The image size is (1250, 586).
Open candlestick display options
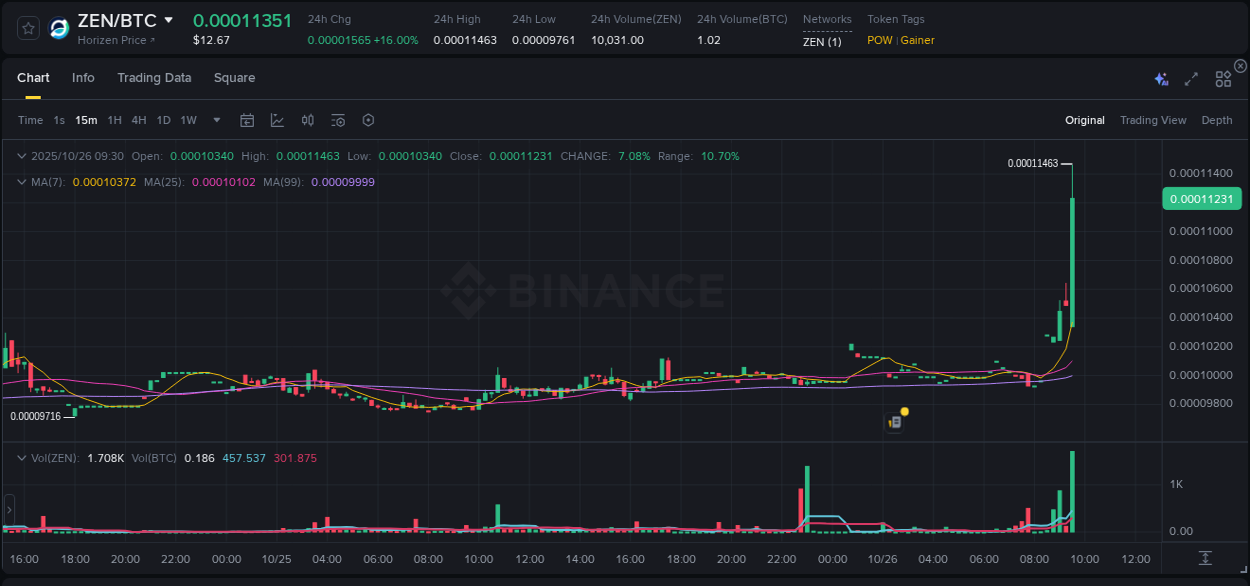coord(307,120)
